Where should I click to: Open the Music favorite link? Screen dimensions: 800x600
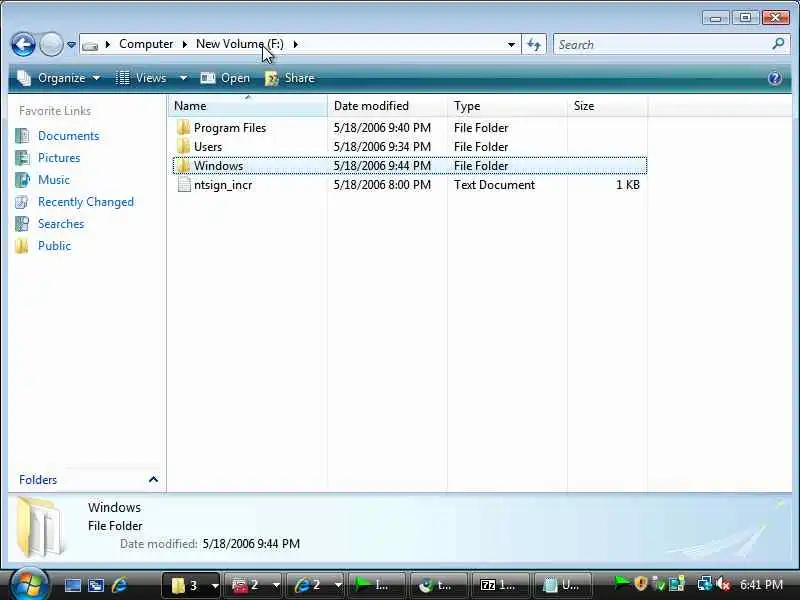(54, 180)
